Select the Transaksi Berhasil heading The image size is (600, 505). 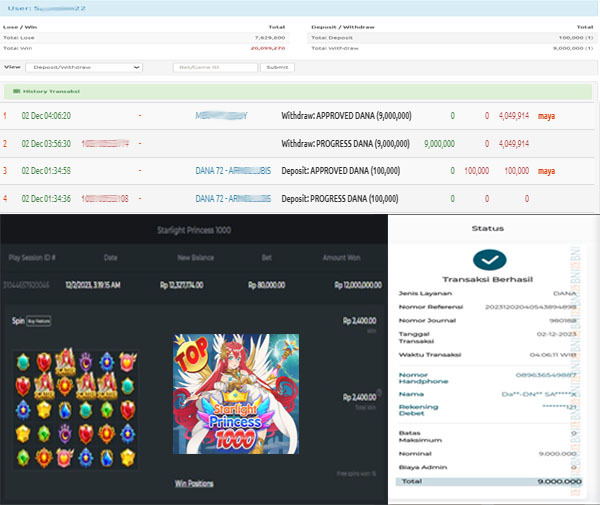click(488, 279)
